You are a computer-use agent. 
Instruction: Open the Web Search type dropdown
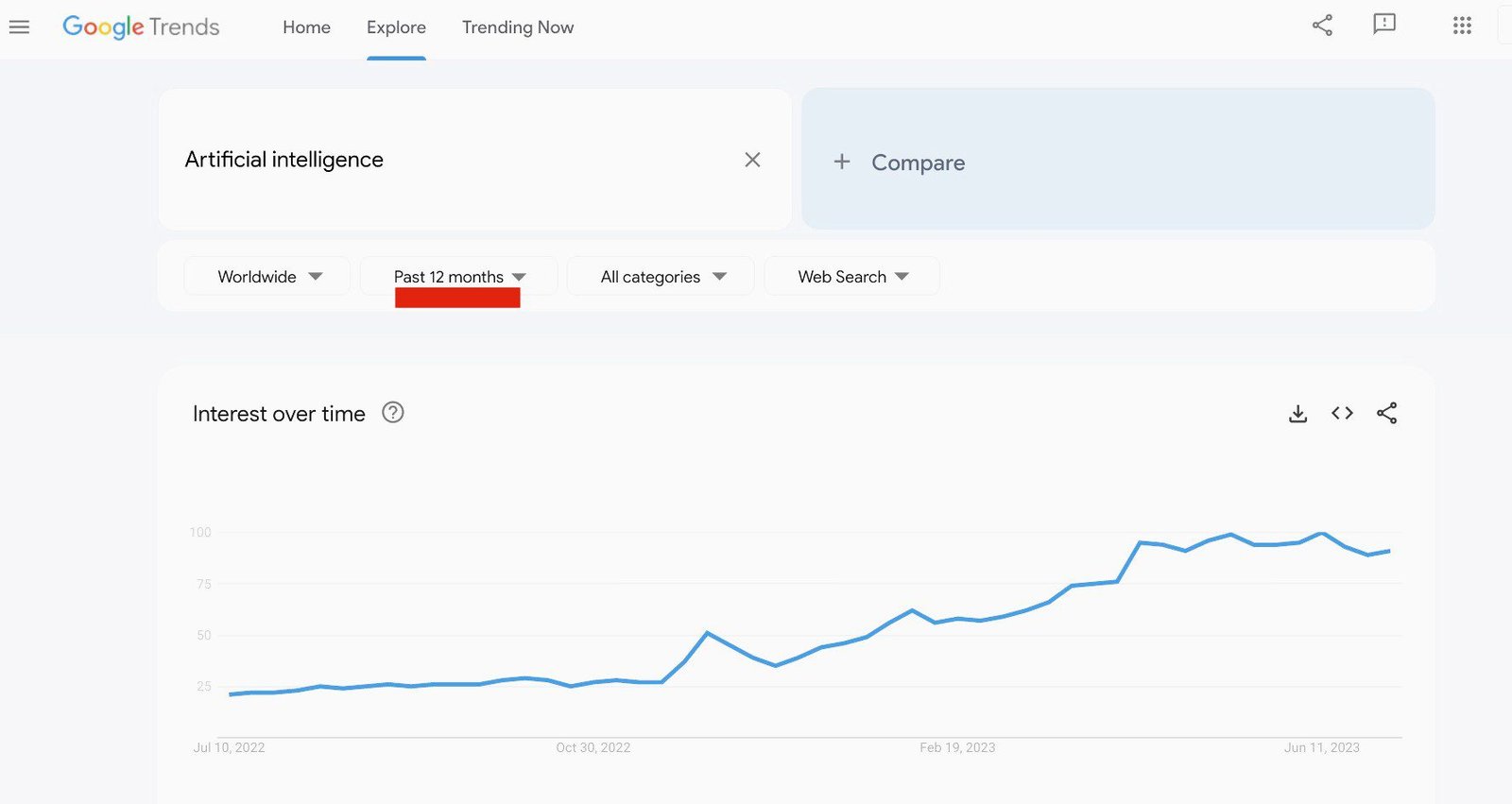851,276
